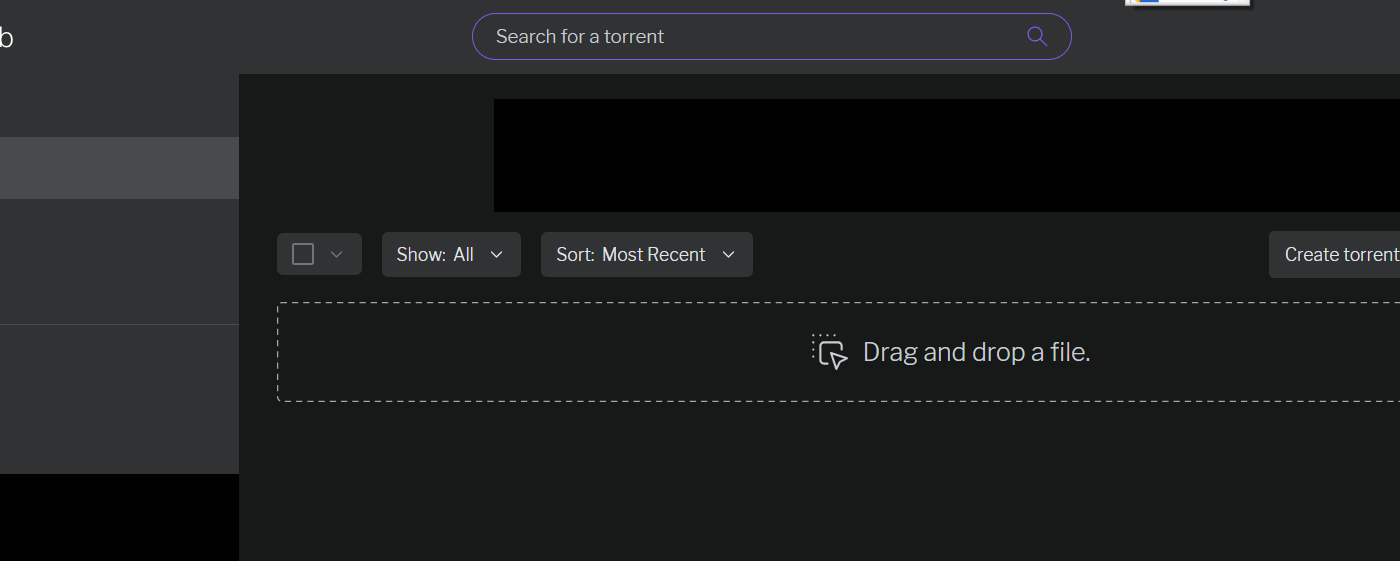Click the sidebar section beneath the divider line

coord(119,399)
